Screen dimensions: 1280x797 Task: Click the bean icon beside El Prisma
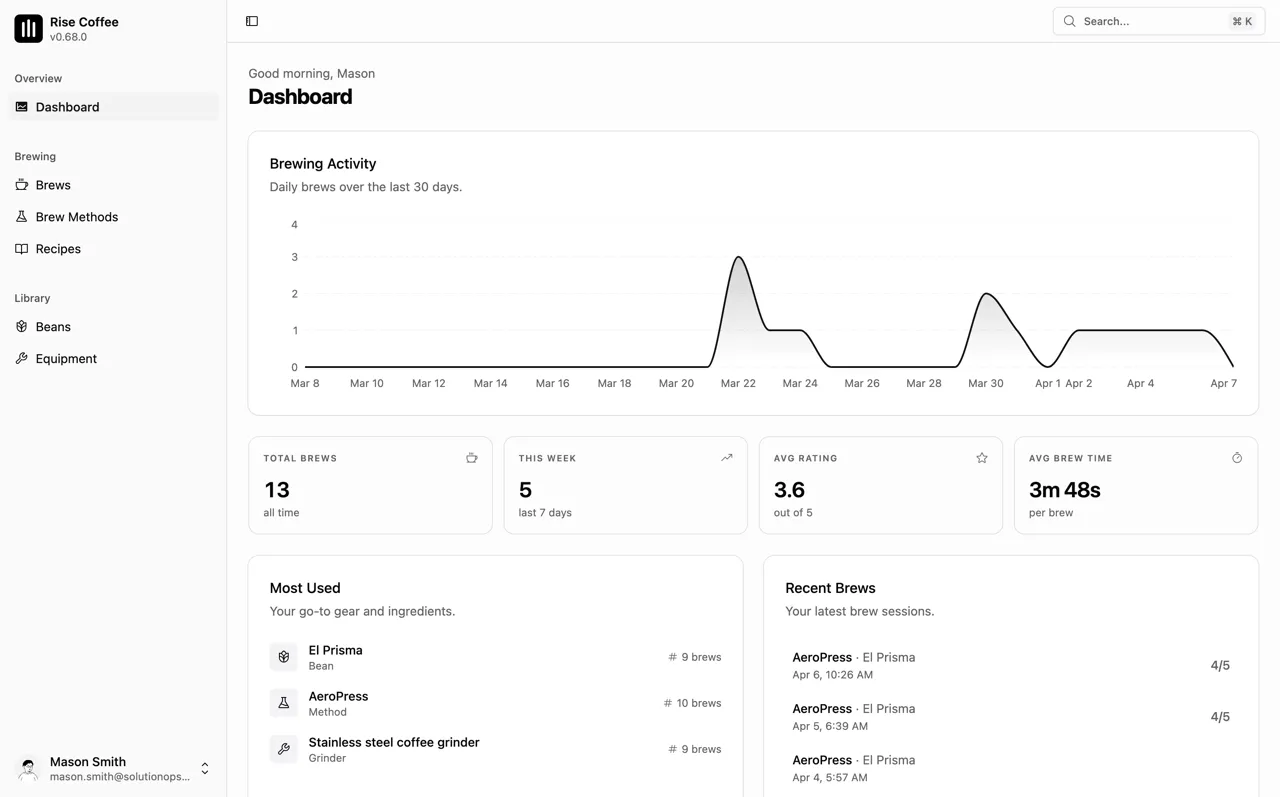284,657
